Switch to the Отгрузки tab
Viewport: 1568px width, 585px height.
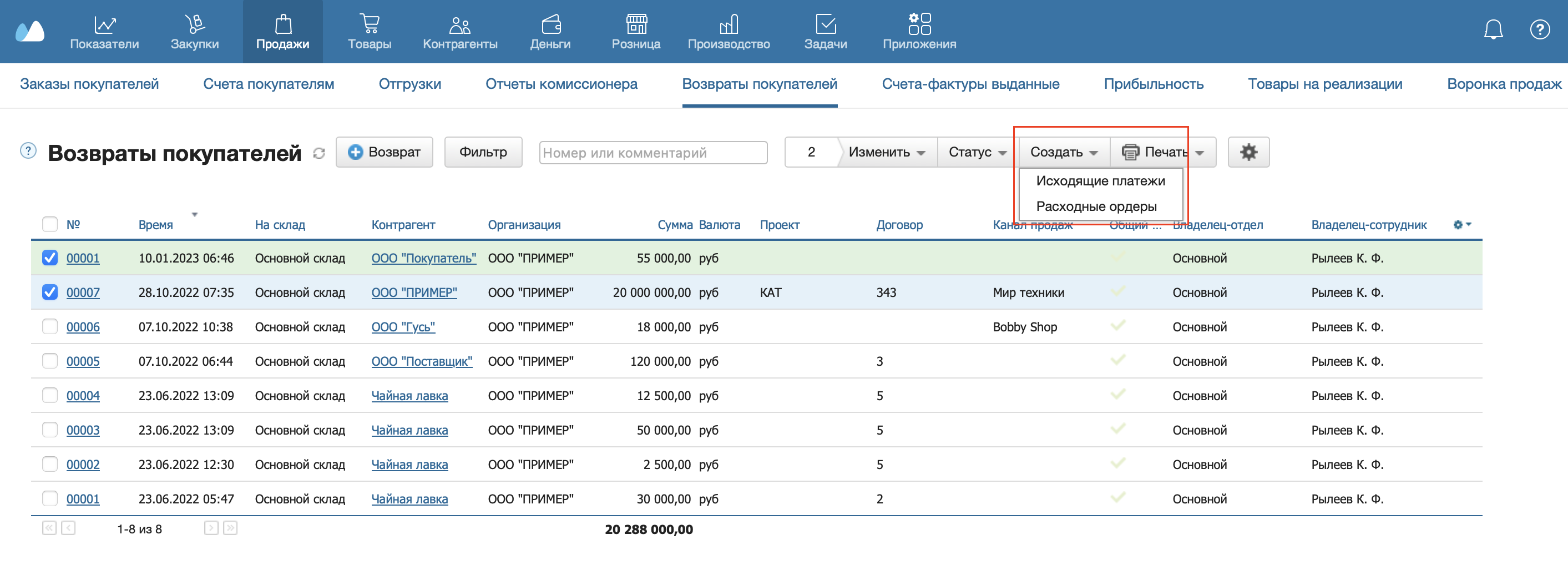tap(409, 84)
